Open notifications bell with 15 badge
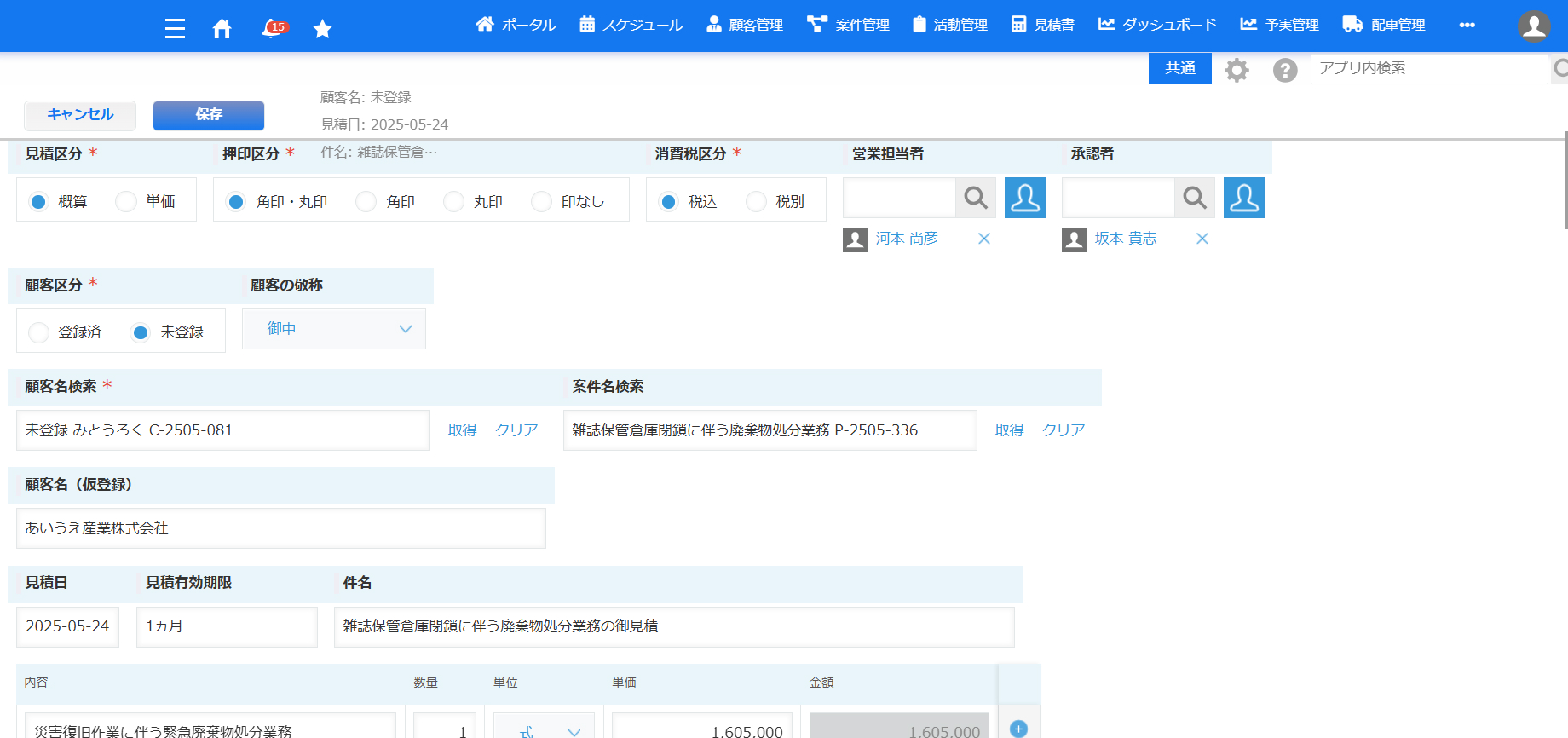 (x=272, y=28)
